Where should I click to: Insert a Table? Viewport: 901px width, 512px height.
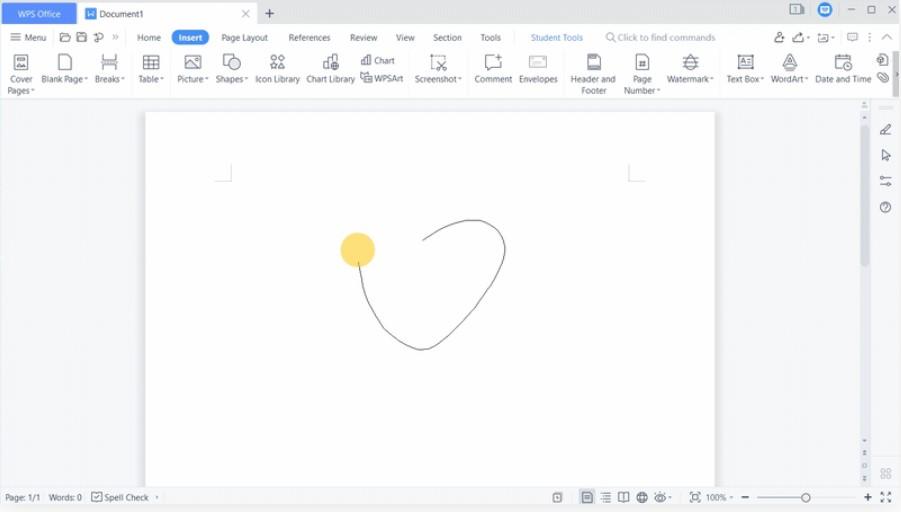pyautogui.click(x=151, y=68)
